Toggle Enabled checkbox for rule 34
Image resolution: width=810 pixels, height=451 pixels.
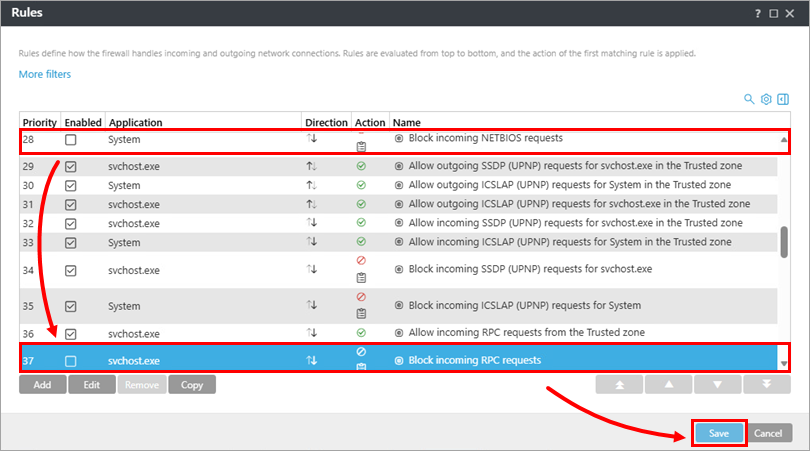71,271
